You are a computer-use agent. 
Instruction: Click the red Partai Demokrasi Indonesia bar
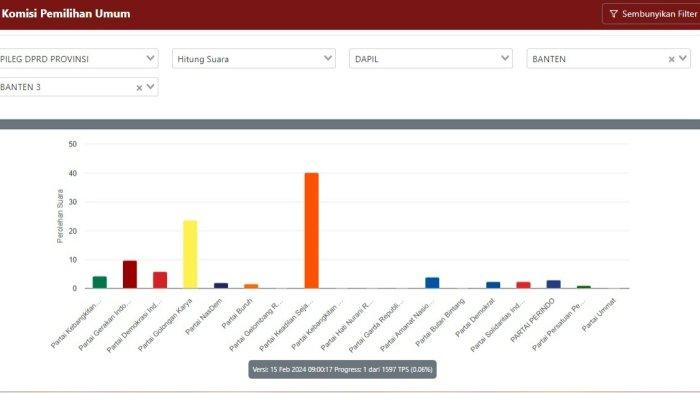[160, 280]
